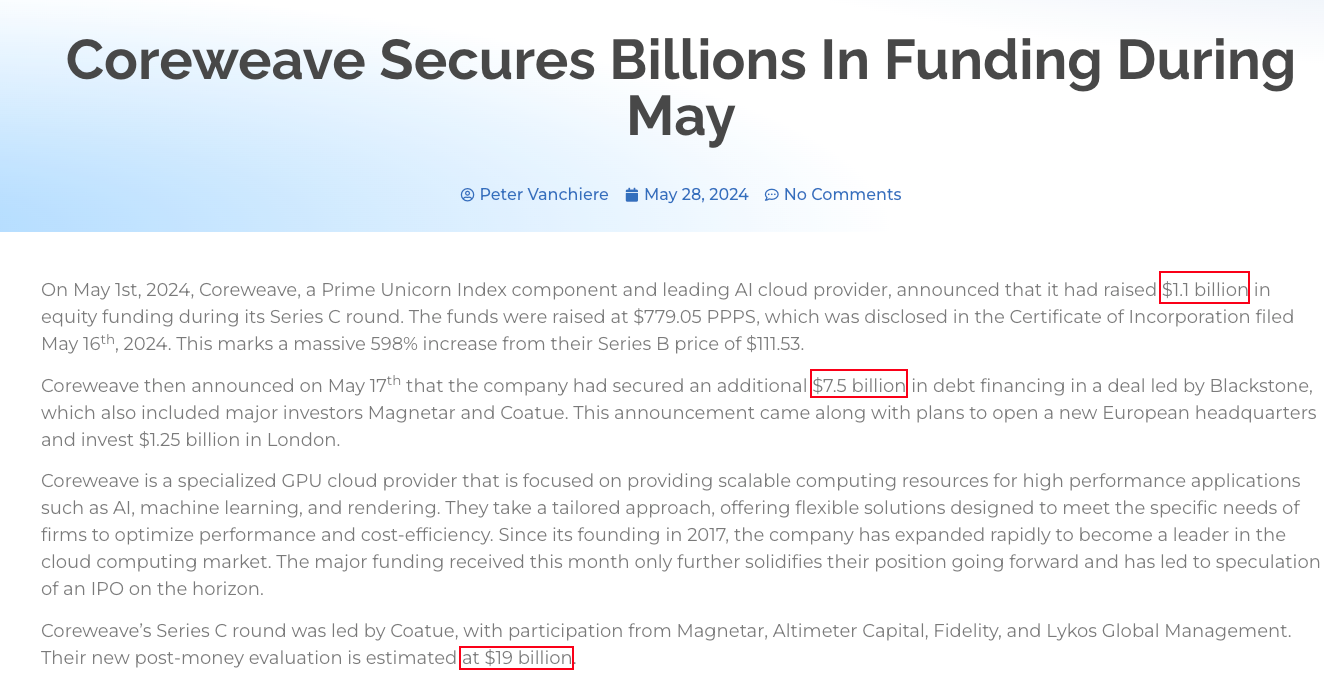Click the word May in the headline
The image size is (1324, 684).
681,116
